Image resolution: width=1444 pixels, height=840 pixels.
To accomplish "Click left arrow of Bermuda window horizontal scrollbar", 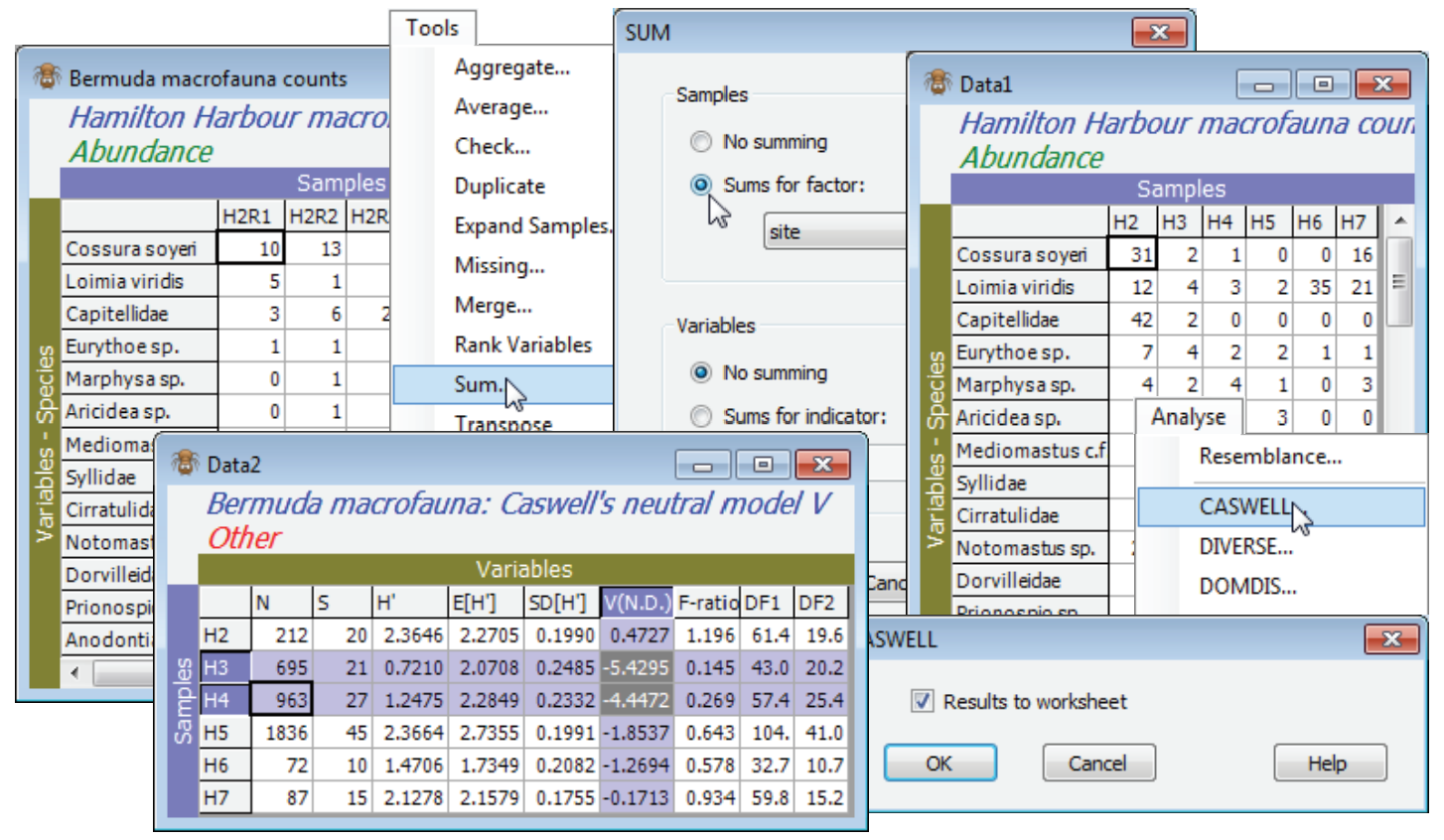I will tap(76, 672).
